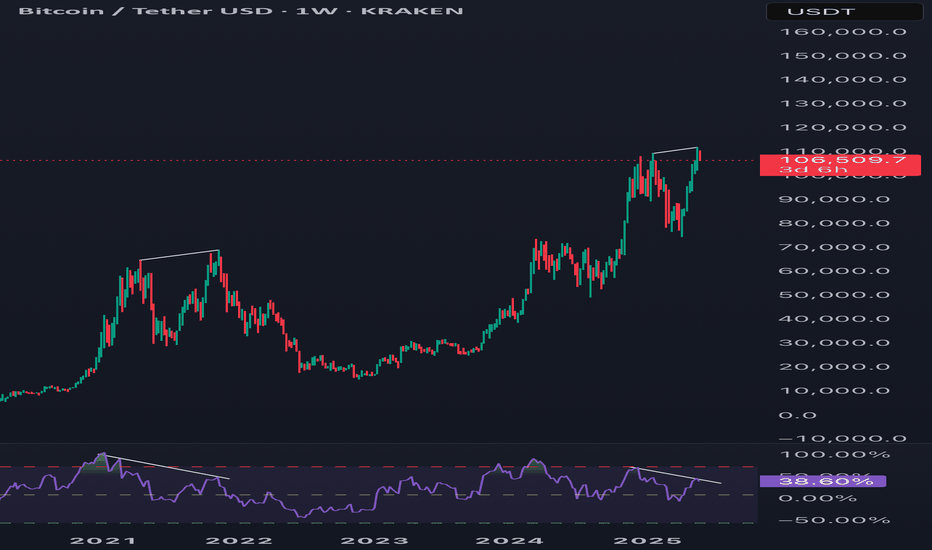This screenshot has height=550, width=932.
Task: Click the 120,000.0 price axis label
Action: [x=843, y=127]
